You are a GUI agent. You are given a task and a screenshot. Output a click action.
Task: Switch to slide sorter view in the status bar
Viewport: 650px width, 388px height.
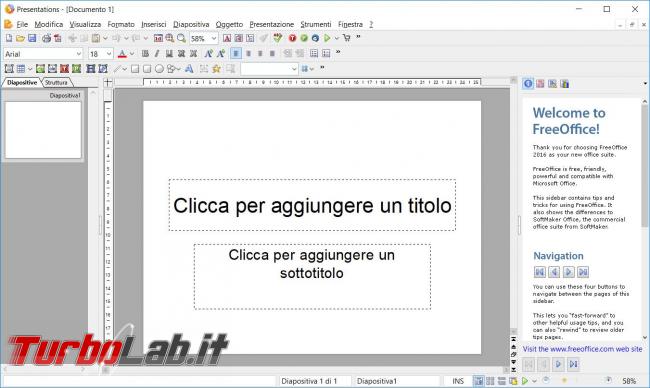490,381
